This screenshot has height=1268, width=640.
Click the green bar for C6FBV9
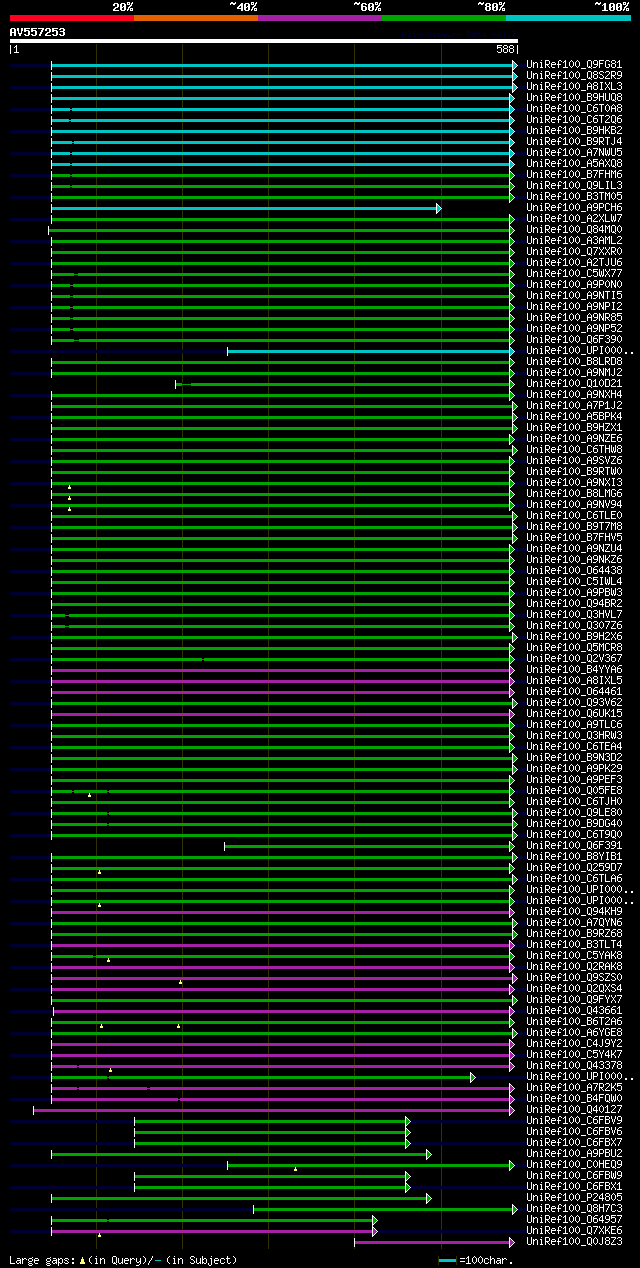[x=271, y=1121]
